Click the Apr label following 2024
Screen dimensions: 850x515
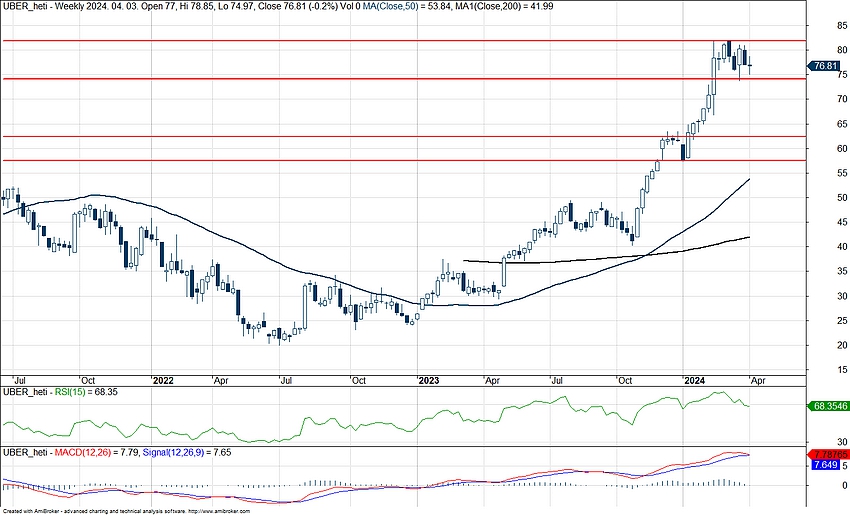[758, 381]
